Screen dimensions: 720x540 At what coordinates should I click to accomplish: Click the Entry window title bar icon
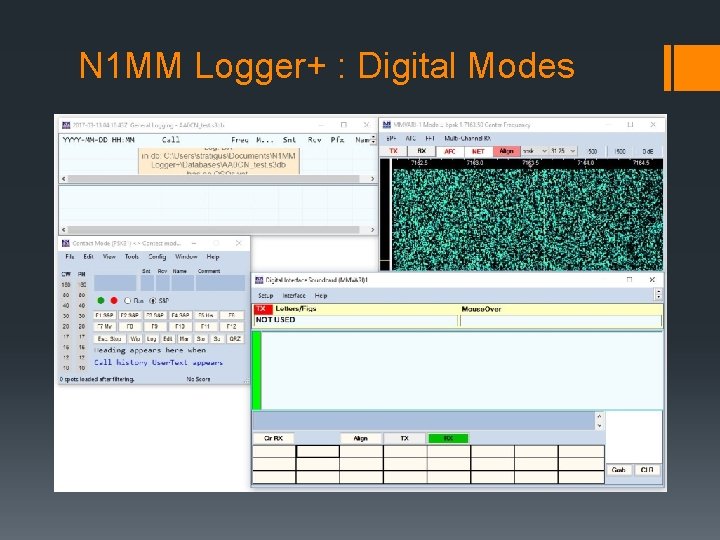[66, 243]
